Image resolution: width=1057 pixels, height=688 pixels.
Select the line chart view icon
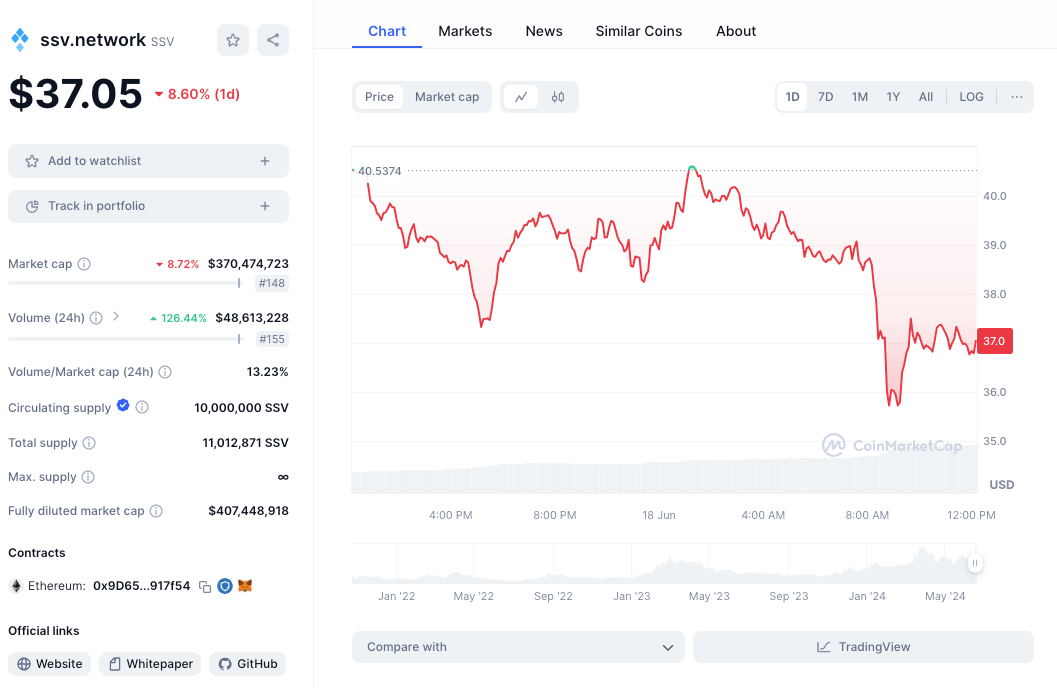click(521, 97)
